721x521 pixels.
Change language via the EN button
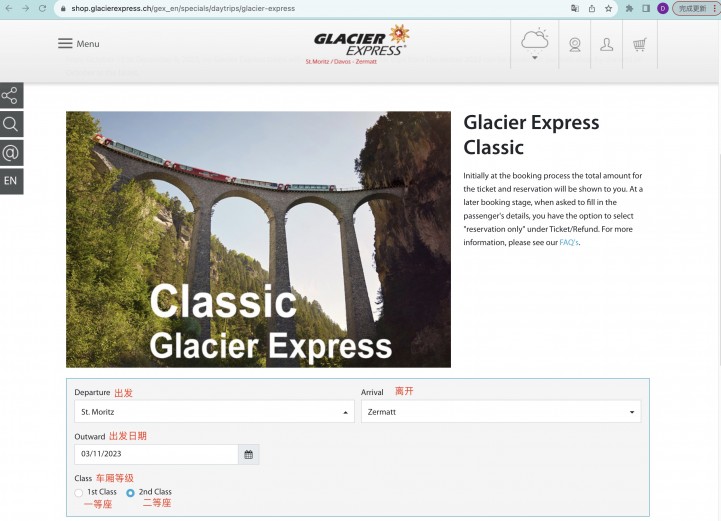click(10, 181)
